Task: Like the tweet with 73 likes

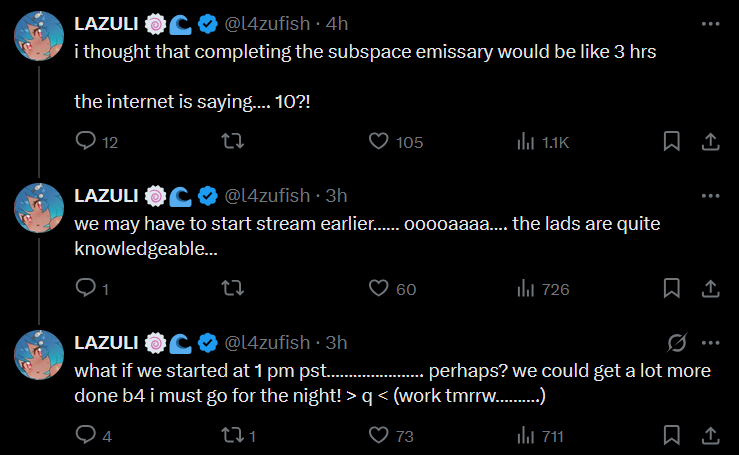Action: tap(378, 436)
